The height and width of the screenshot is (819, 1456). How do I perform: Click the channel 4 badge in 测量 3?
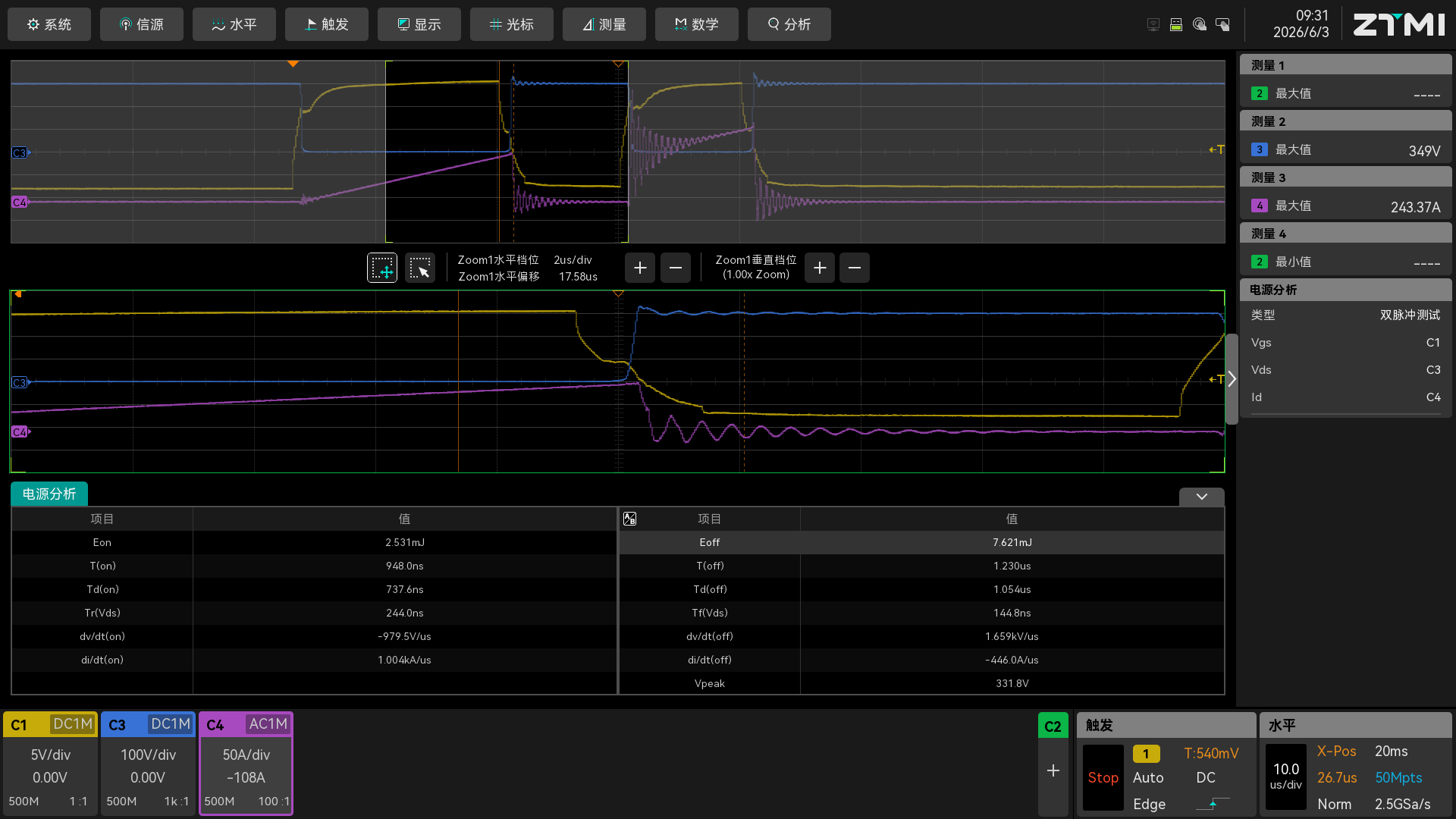tap(1260, 206)
